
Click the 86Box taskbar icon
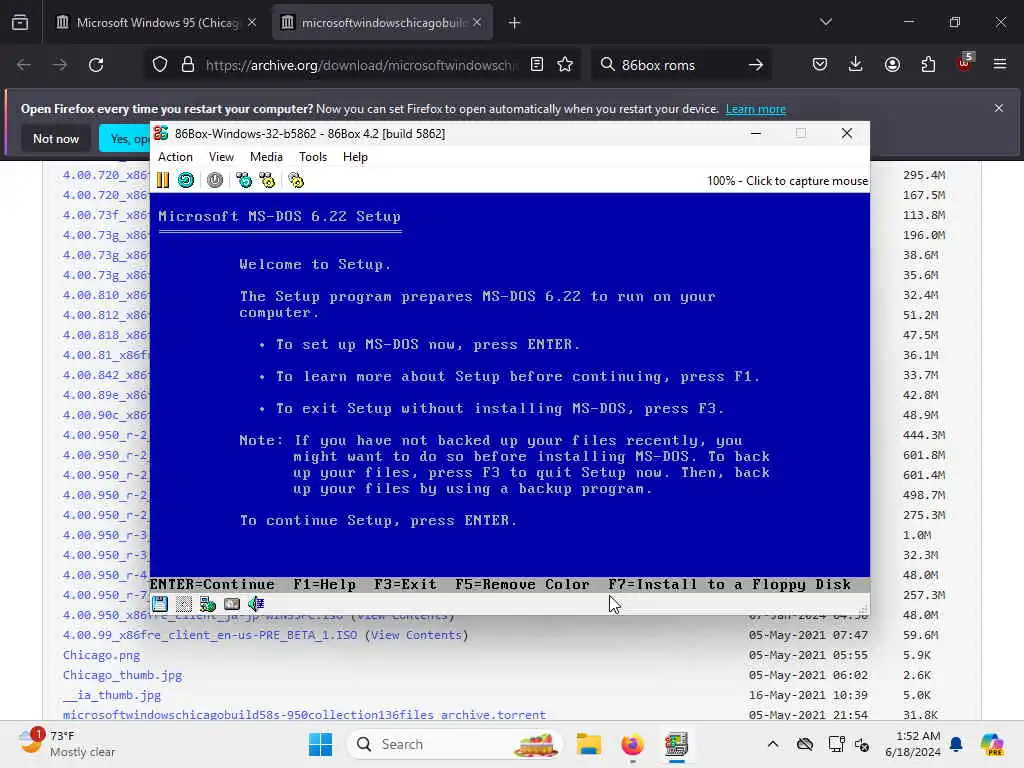pos(676,744)
